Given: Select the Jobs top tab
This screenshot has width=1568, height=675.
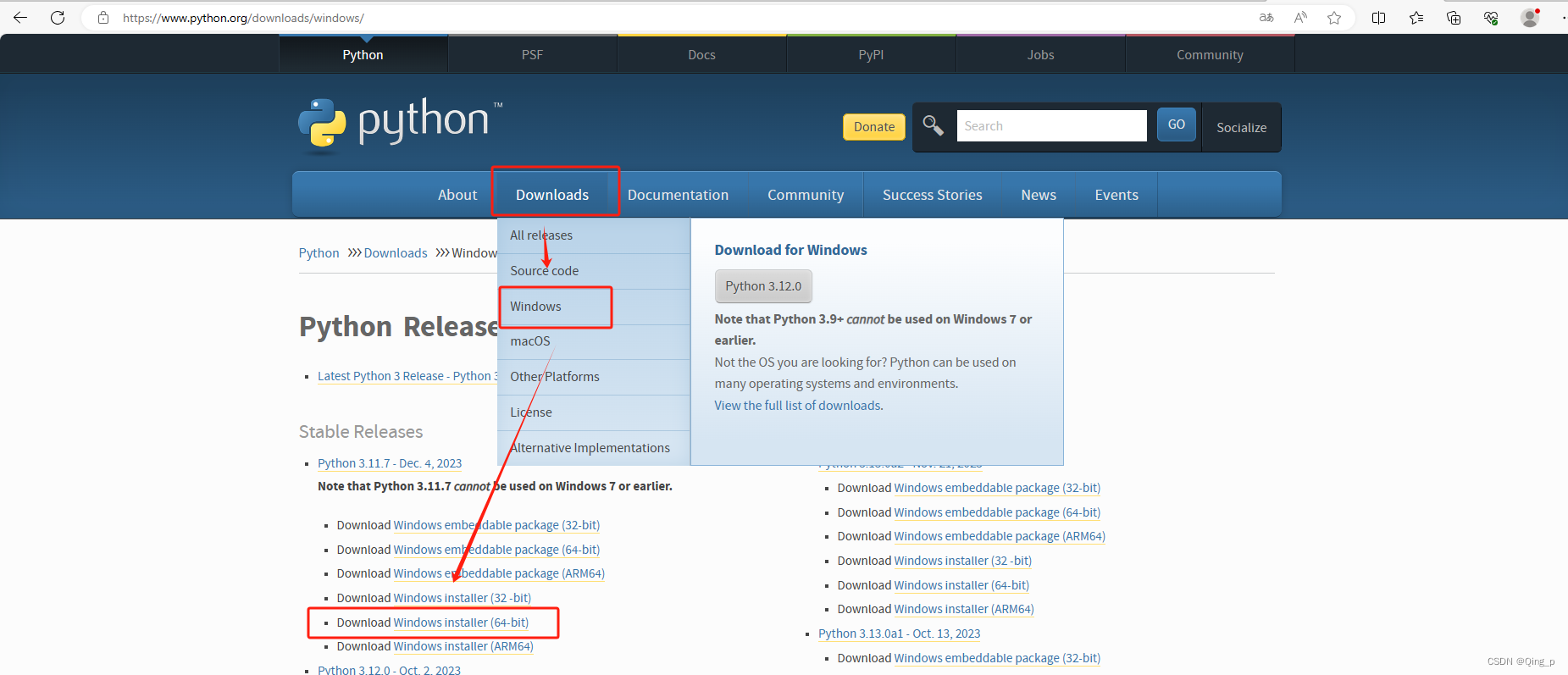Looking at the screenshot, I should 1040,54.
